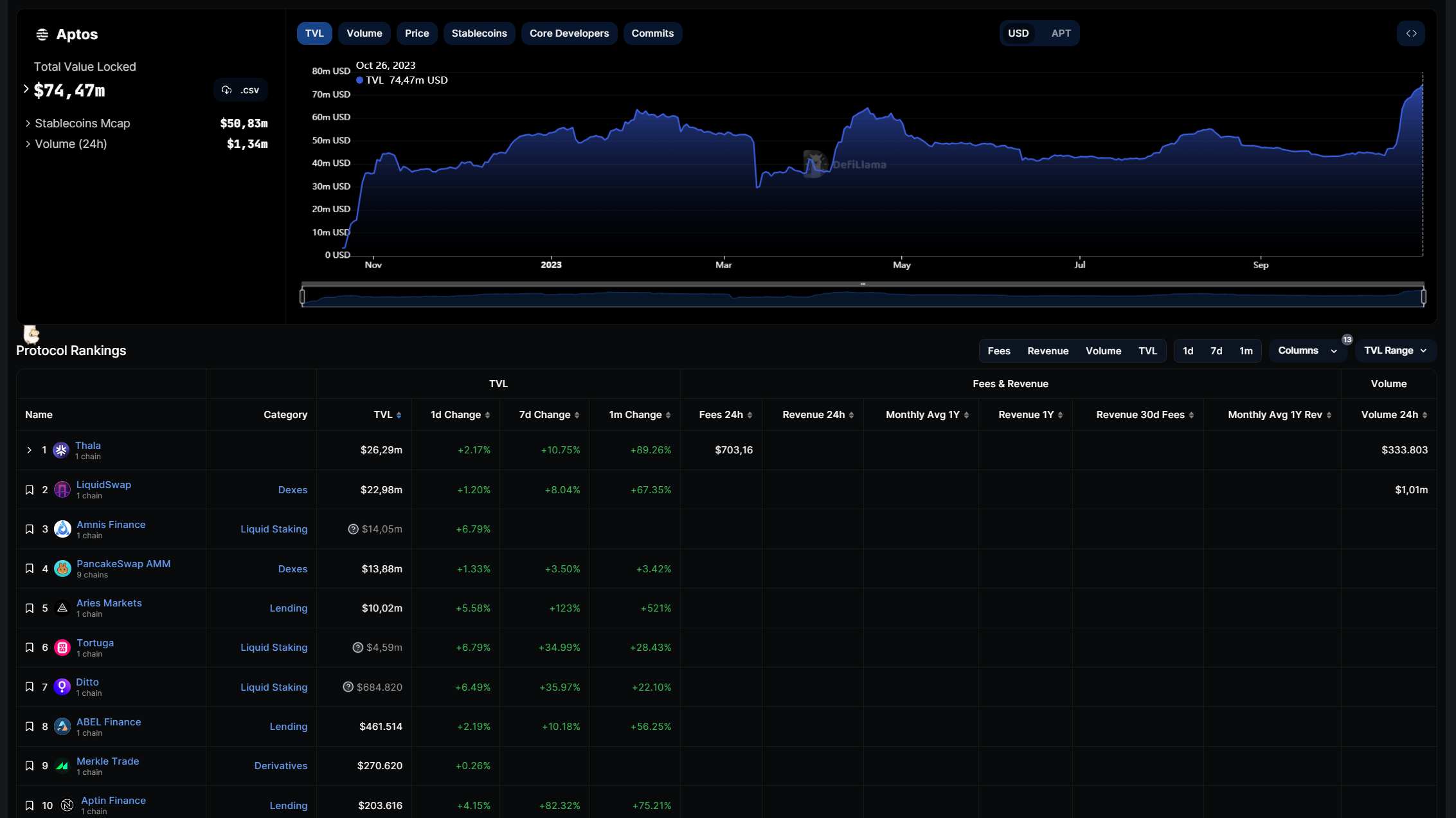Click the Thala protocol logo icon
The height and width of the screenshot is (818, 1456).
pos(61,450)
